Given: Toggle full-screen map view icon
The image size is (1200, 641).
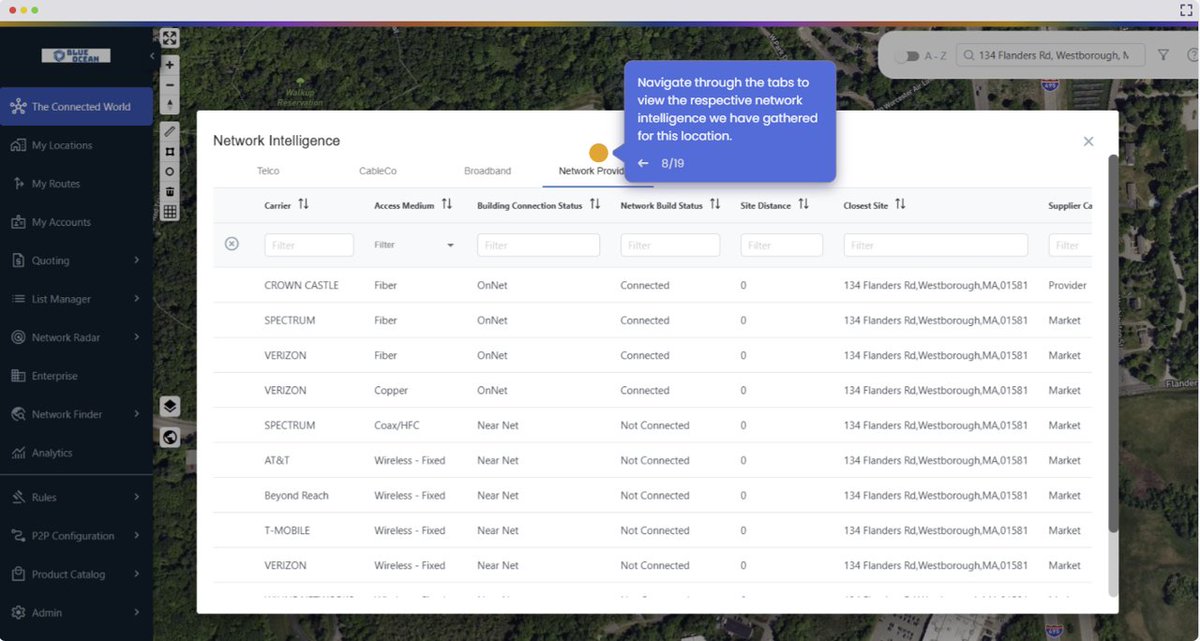Looking at the screenshot, I should [x=170, y=38].
